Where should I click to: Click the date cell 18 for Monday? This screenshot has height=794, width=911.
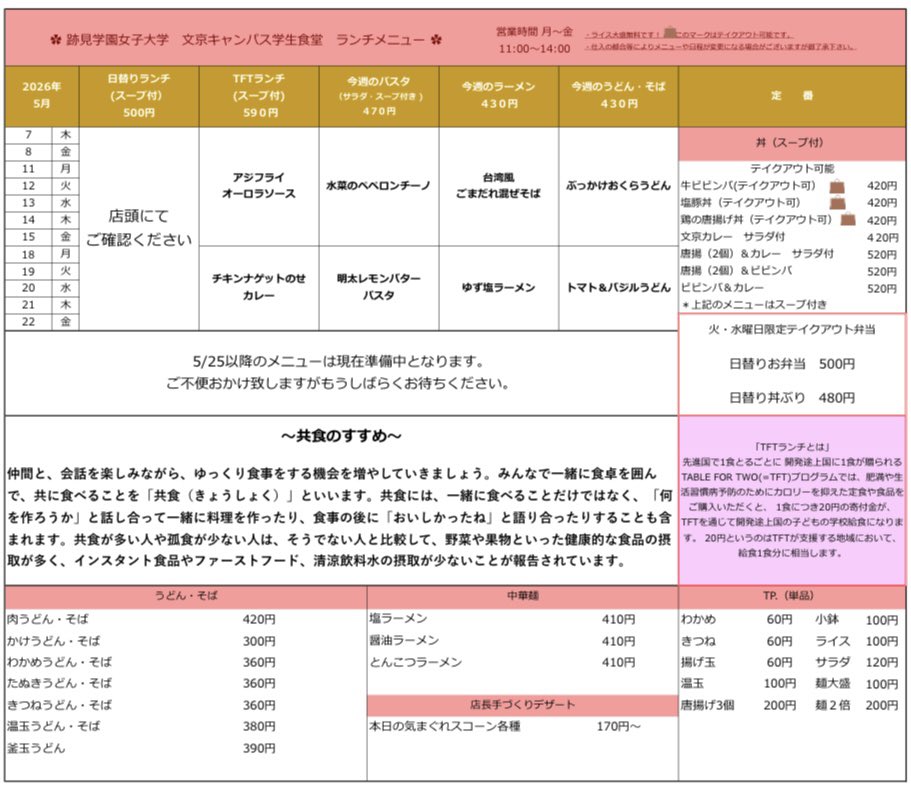tap(28, 254)
